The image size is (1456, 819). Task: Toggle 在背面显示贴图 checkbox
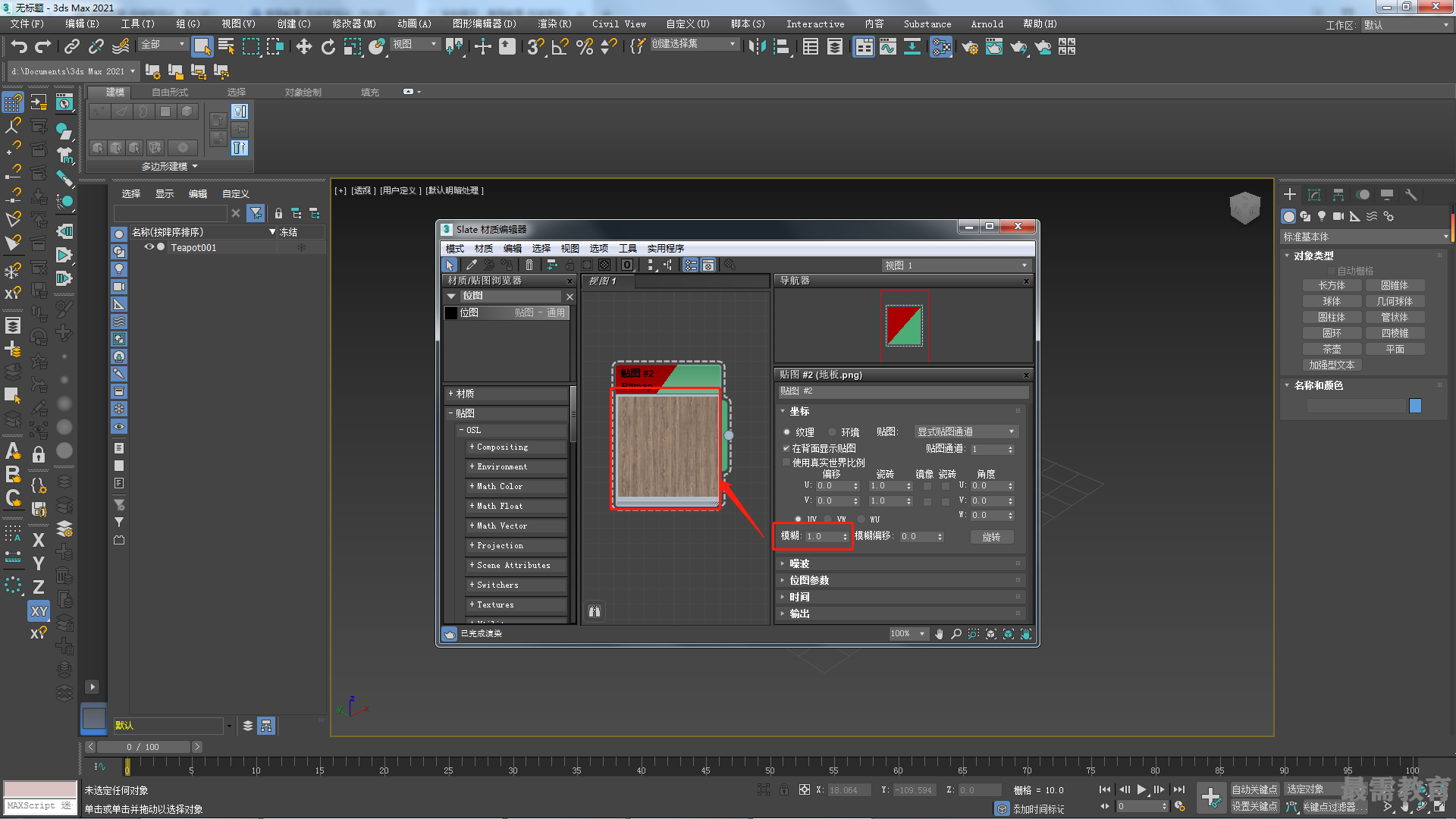click(x=786, y=448)
